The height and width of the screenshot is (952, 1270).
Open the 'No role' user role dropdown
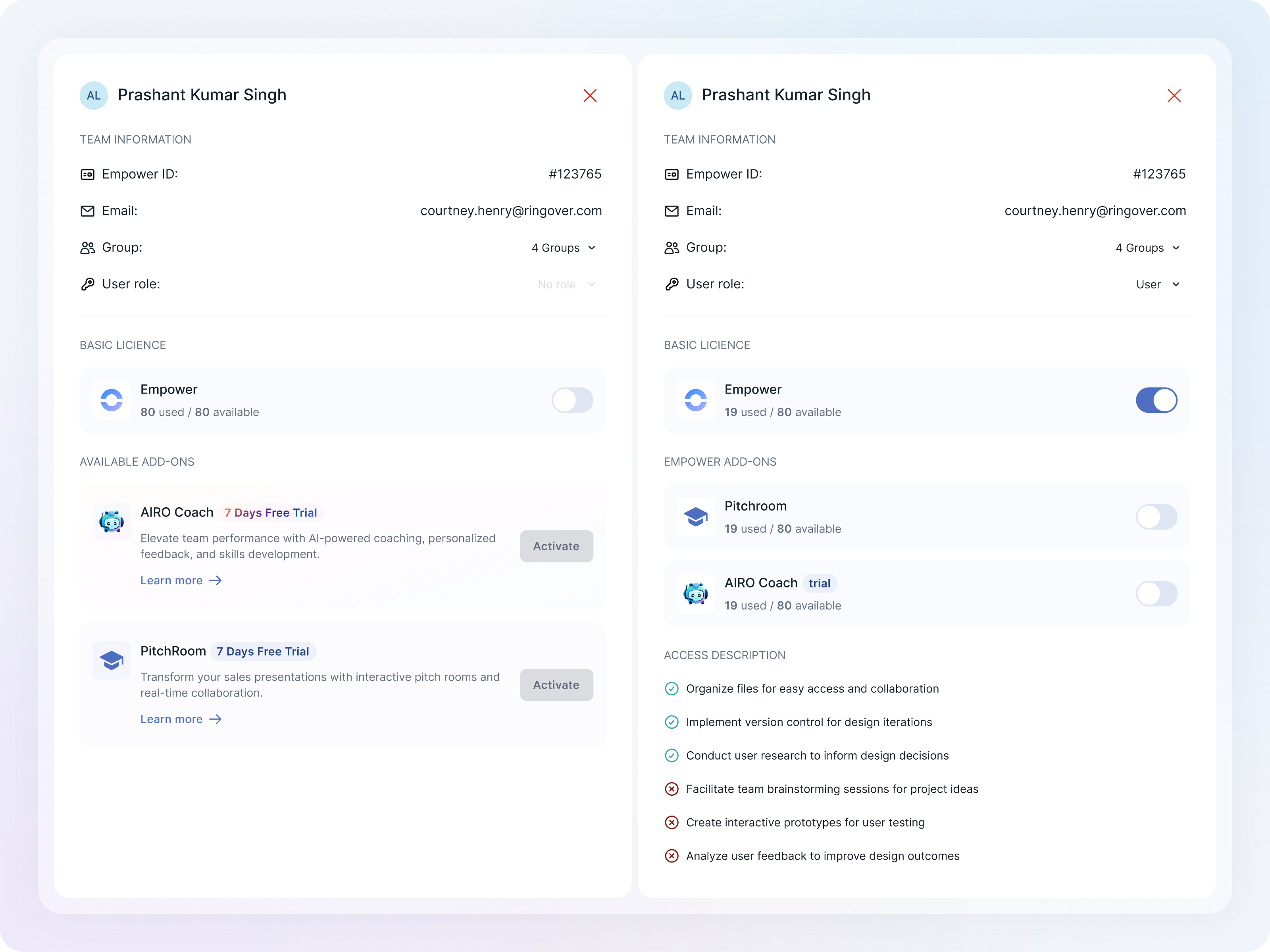(566, 285)
